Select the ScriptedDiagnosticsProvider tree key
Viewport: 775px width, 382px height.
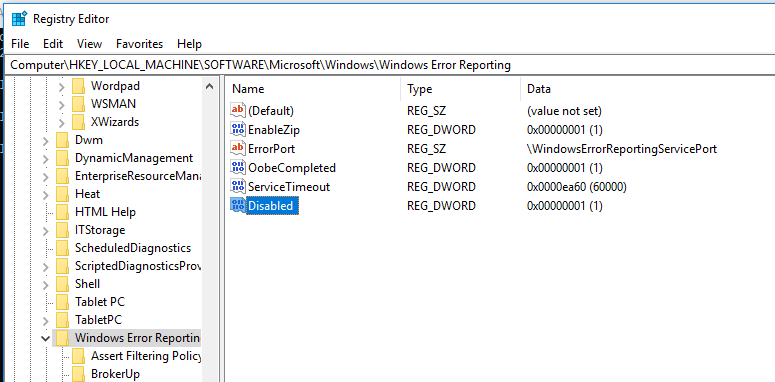(x=137, y=266)
